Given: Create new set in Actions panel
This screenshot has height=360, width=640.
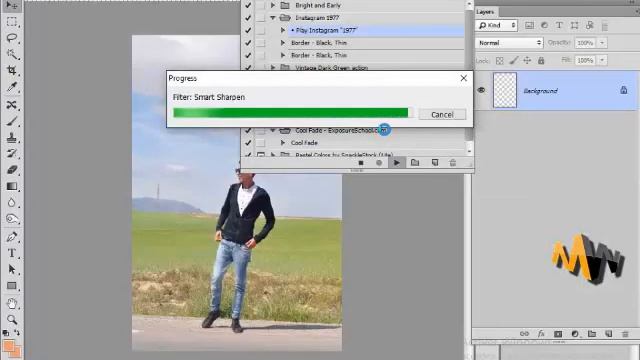Looking at the screenshot, I should tap(415, 162).
